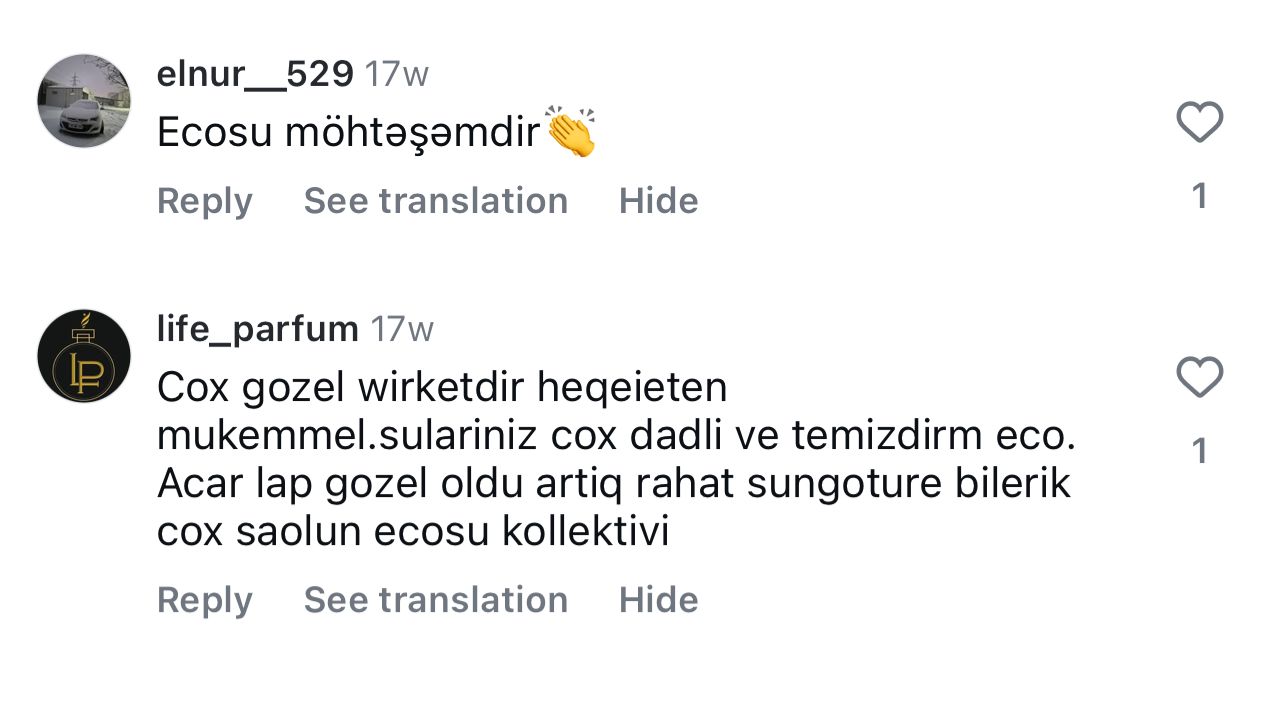Like the life_parfum comment with heart icon
The image size is (1284, 706).
click(1199, 378)
